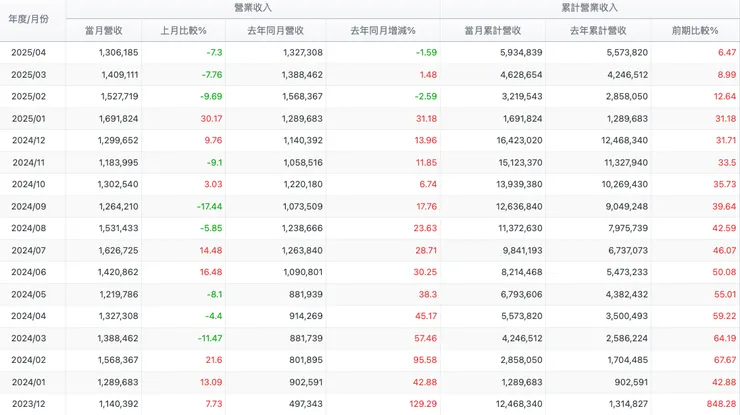This screenshot has width=740, height=415.
Task: Click the 累計營業收入 group header
Action: pyautogui.click(x=589, y=8)
